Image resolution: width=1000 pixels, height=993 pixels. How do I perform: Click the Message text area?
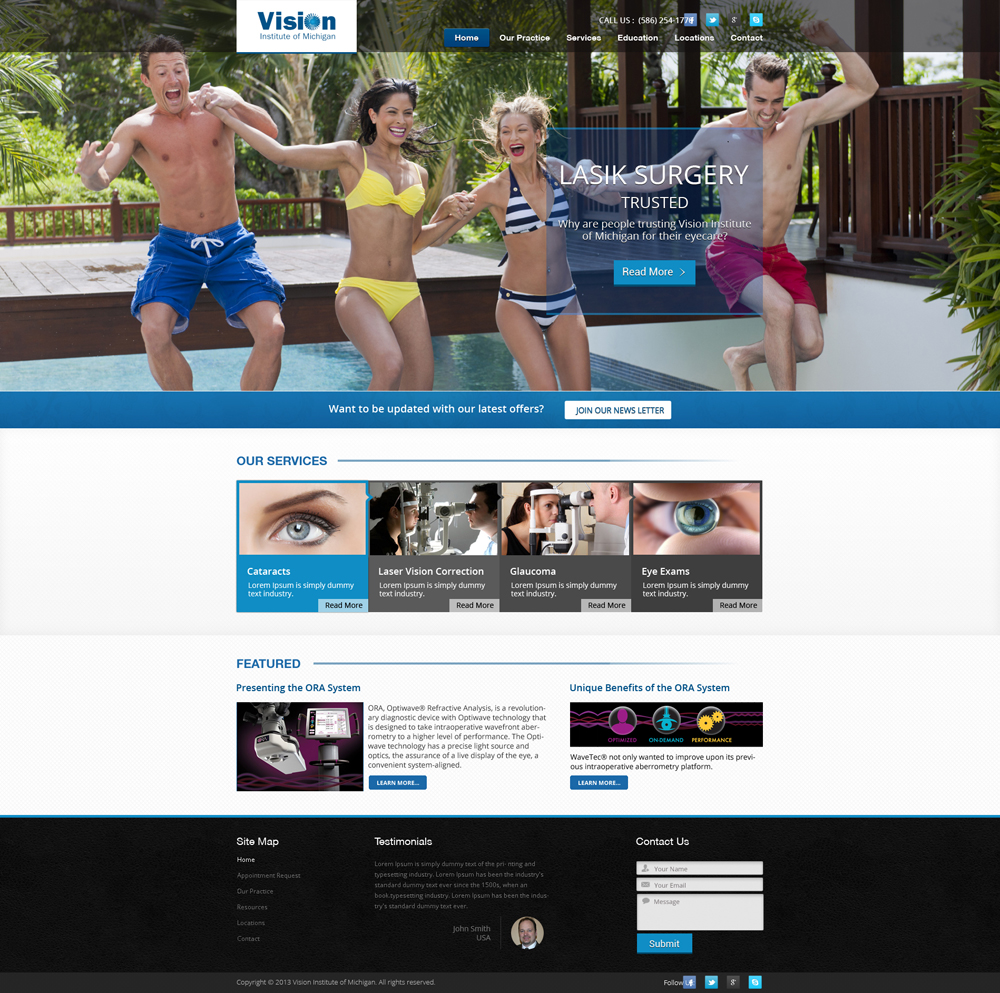[x=700, y=912]
